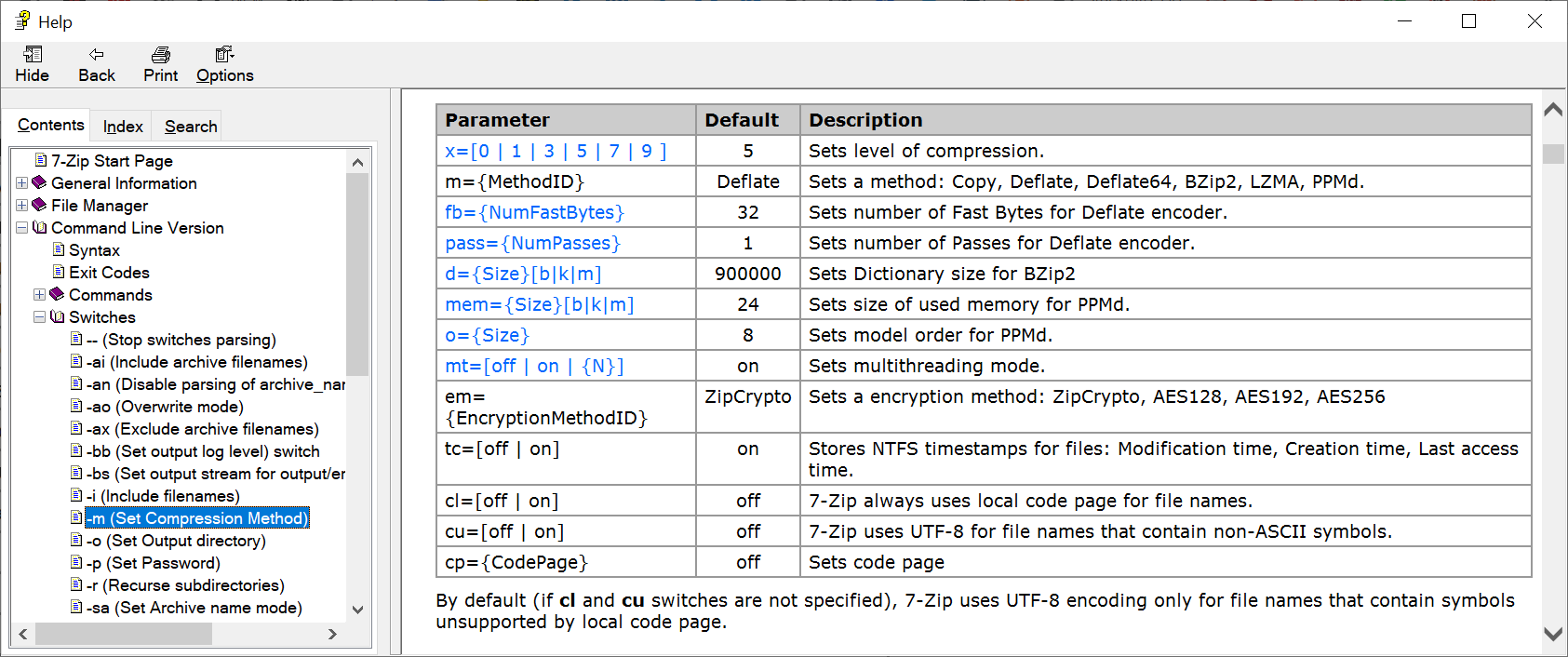1568x657 pixels.
Task: Click the Switches open book icon
Action: 57,316
